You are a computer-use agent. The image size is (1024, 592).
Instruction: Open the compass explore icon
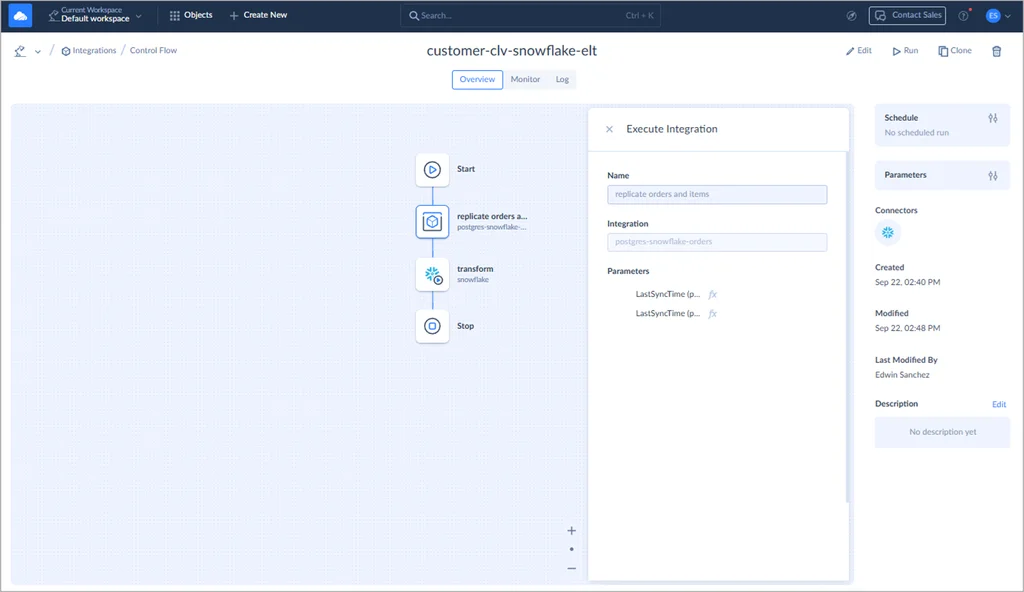click(852, 16)
